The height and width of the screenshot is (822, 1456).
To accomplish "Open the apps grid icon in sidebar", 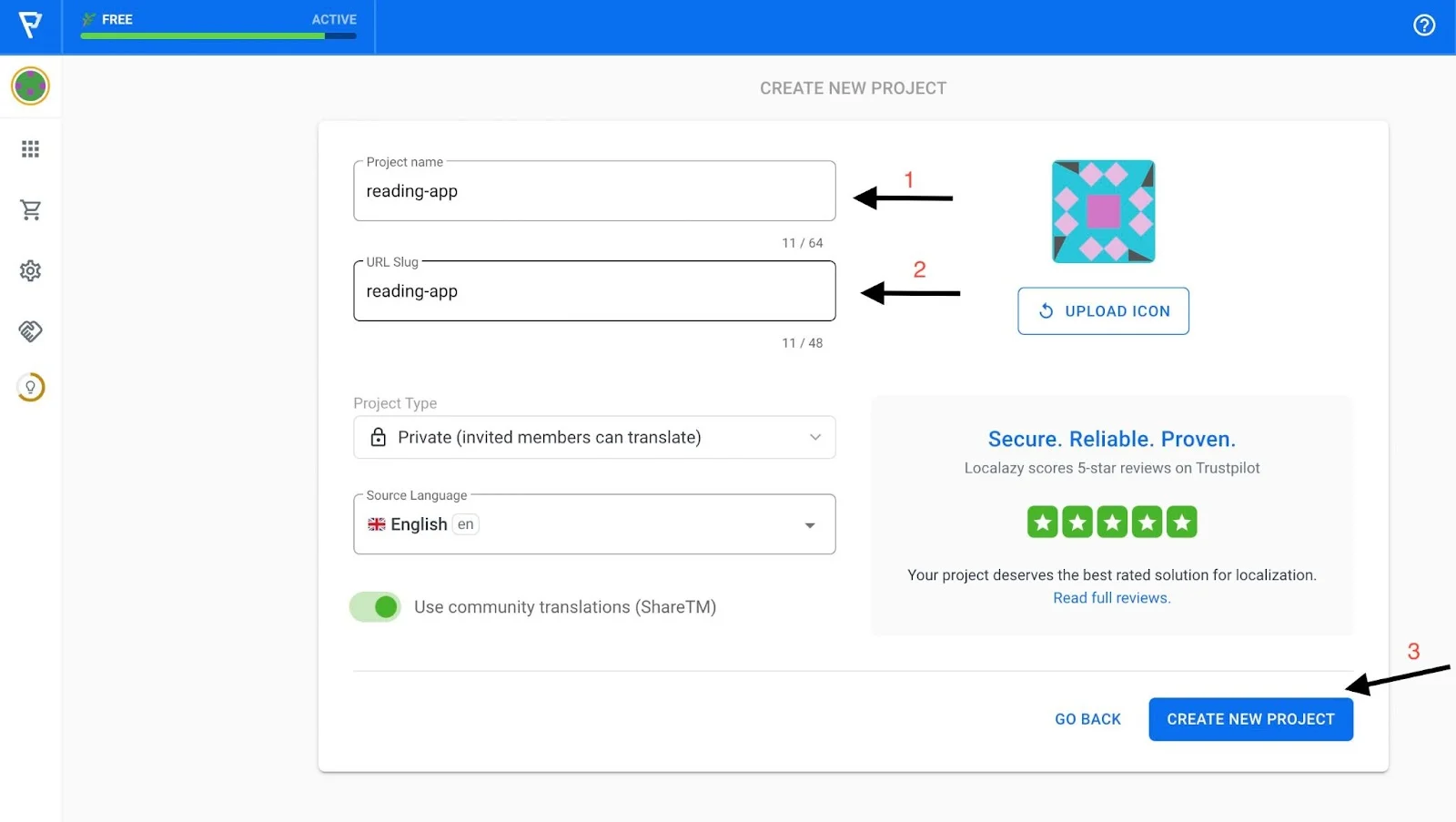I will coord(30,149).
